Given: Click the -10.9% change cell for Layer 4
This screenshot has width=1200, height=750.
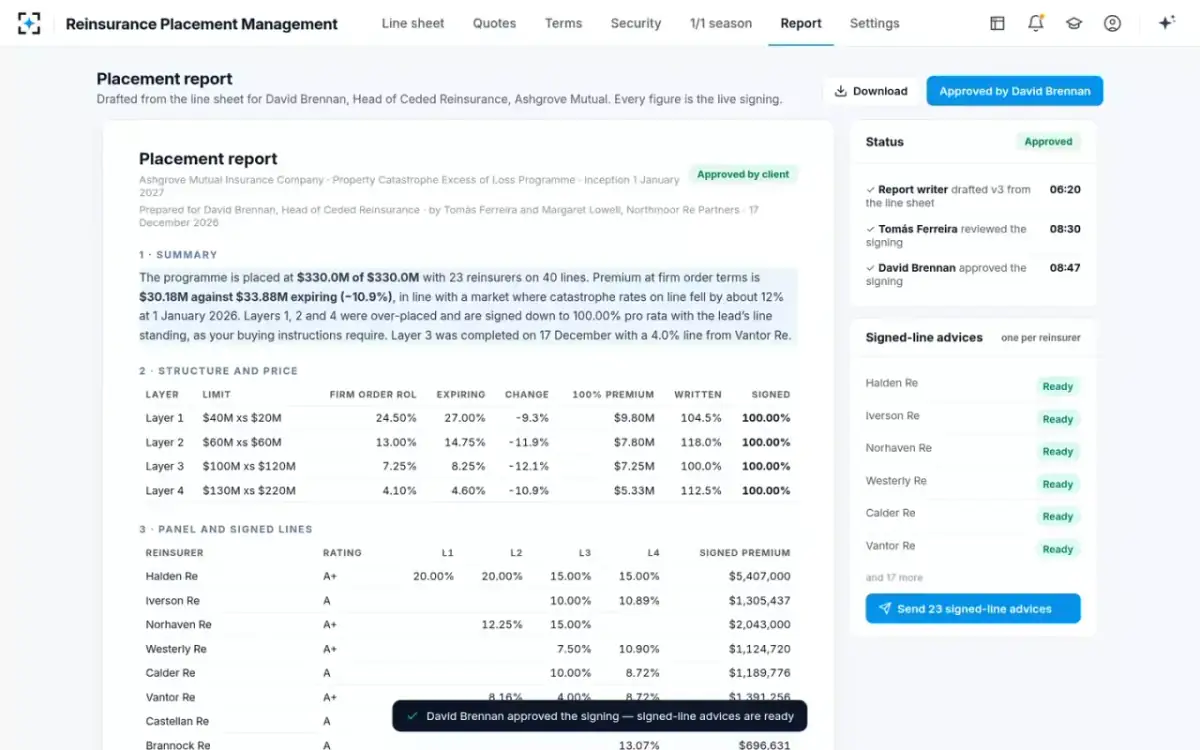Looking at the screenshot, I should click(x=528, y=491).
